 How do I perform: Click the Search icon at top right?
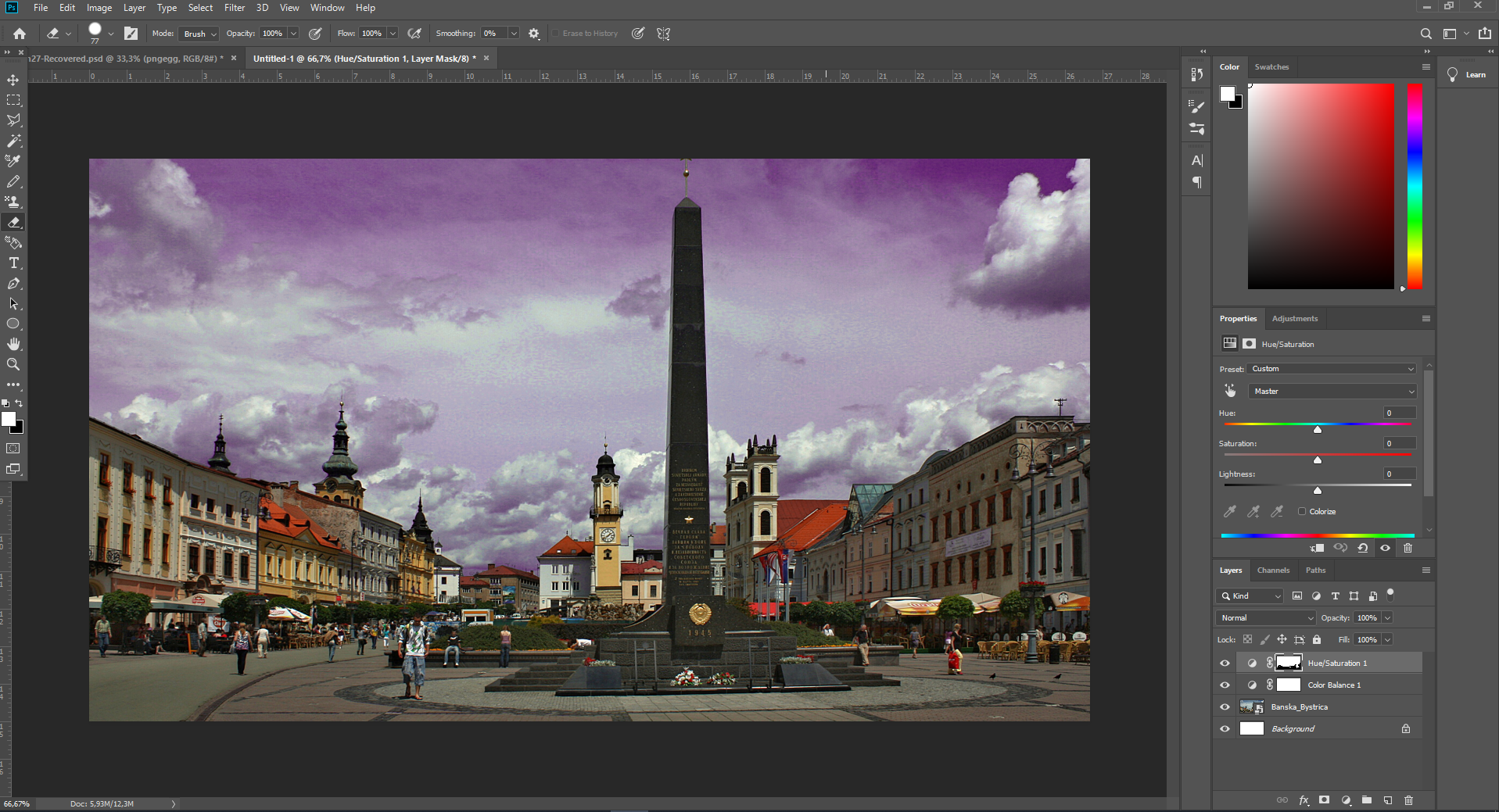(1426, 34)
